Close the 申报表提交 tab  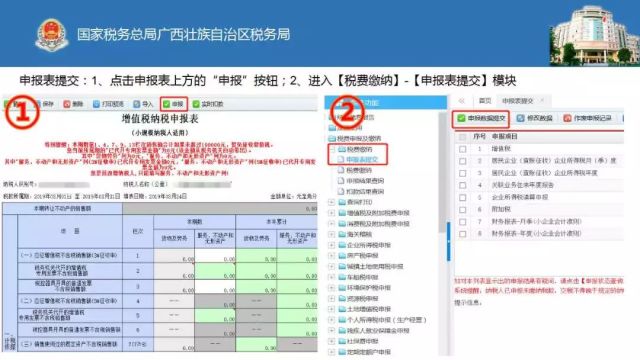tap(542, 100)
